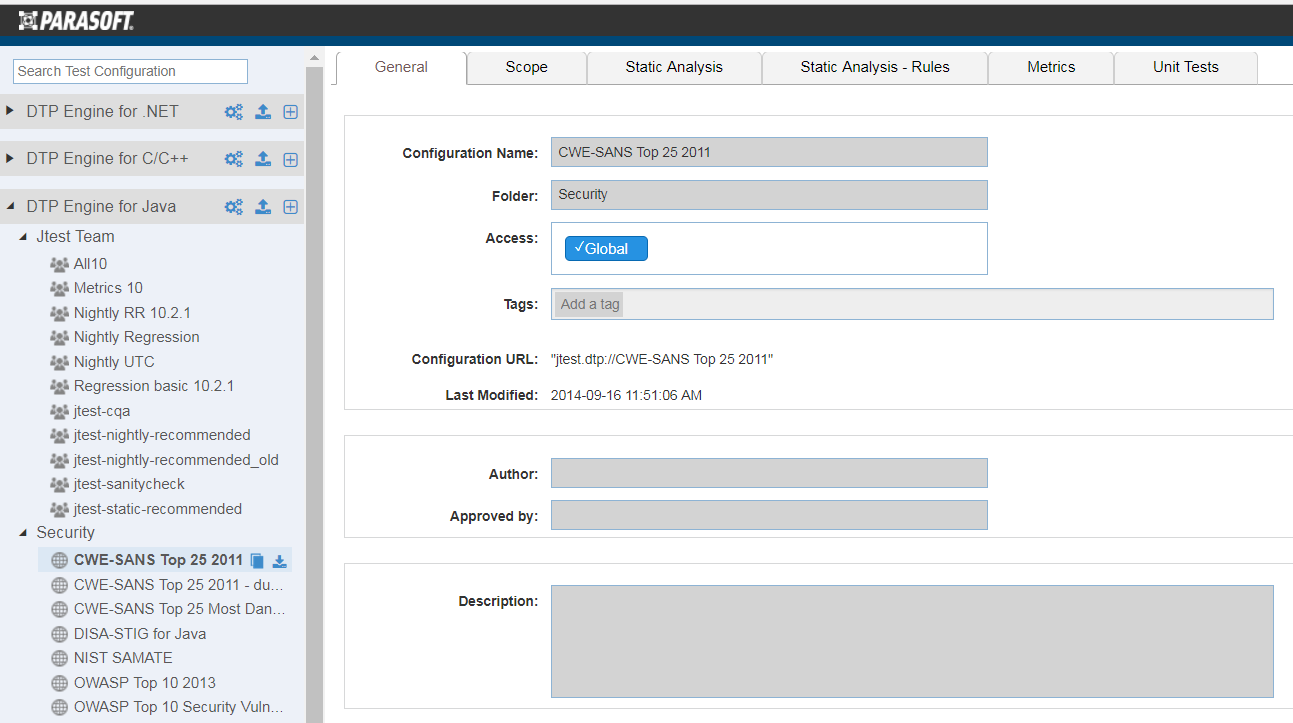
Task: Toggle the Global access tag
Action: [x=606, y=249]
